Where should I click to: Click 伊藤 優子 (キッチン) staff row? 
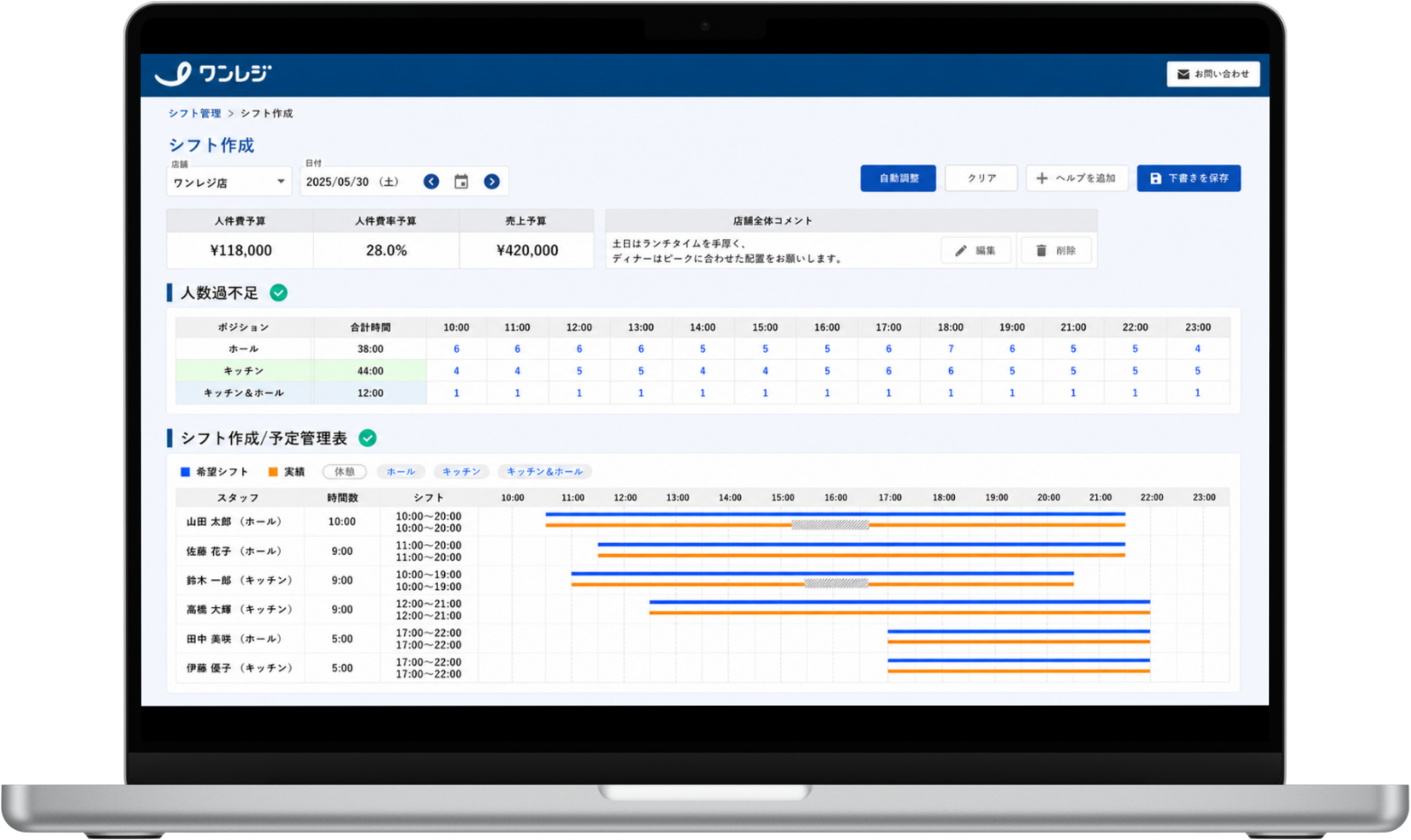coord(702,668)
